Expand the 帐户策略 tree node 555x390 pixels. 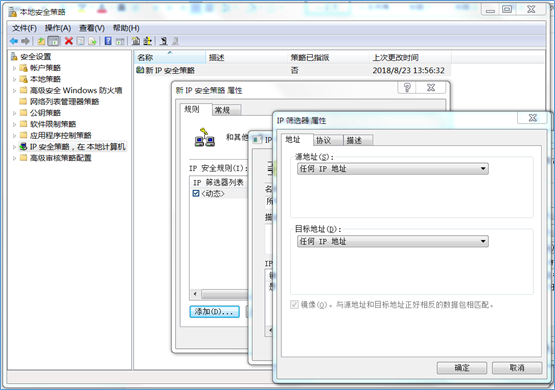15,68
